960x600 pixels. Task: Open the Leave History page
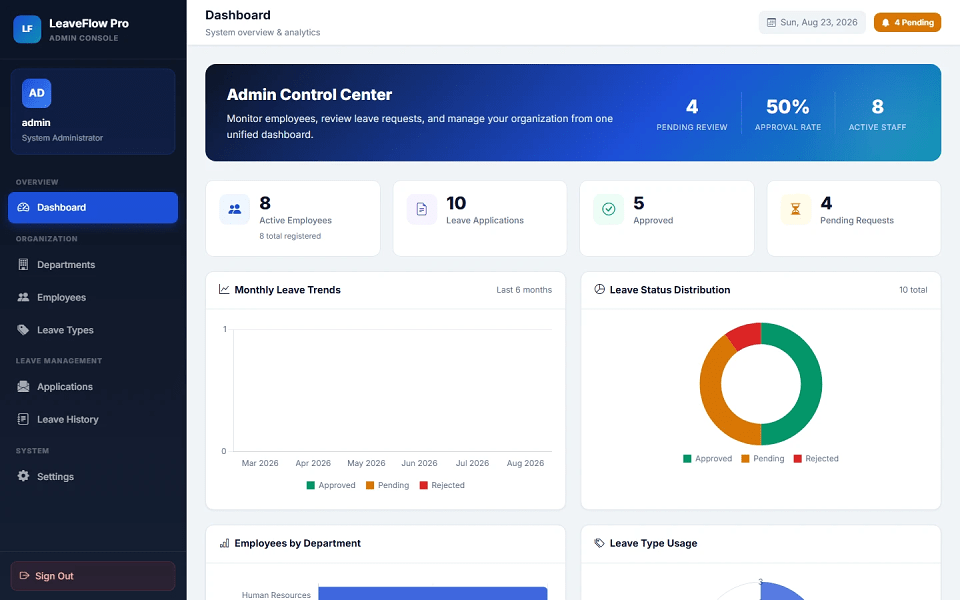[93, 419]
